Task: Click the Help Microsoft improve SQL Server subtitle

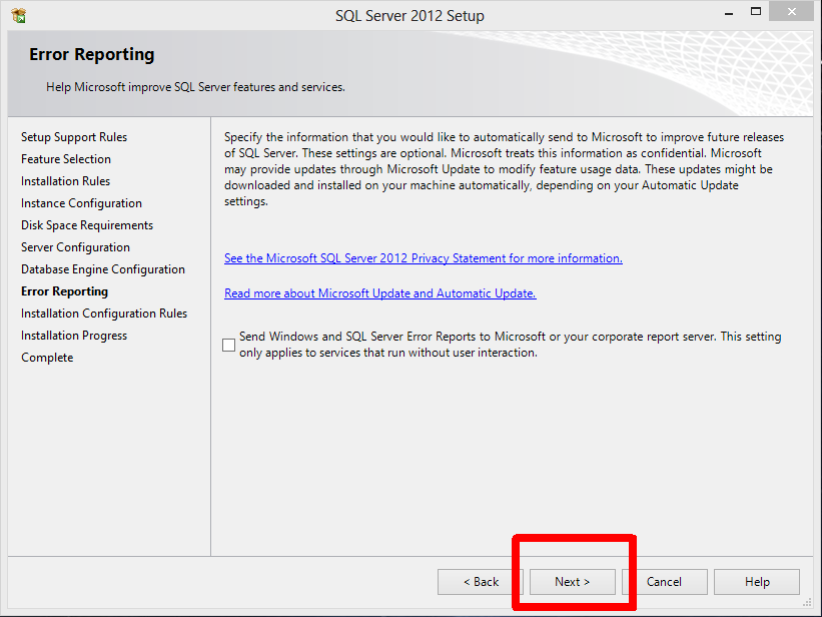Action: pos(196,87)
